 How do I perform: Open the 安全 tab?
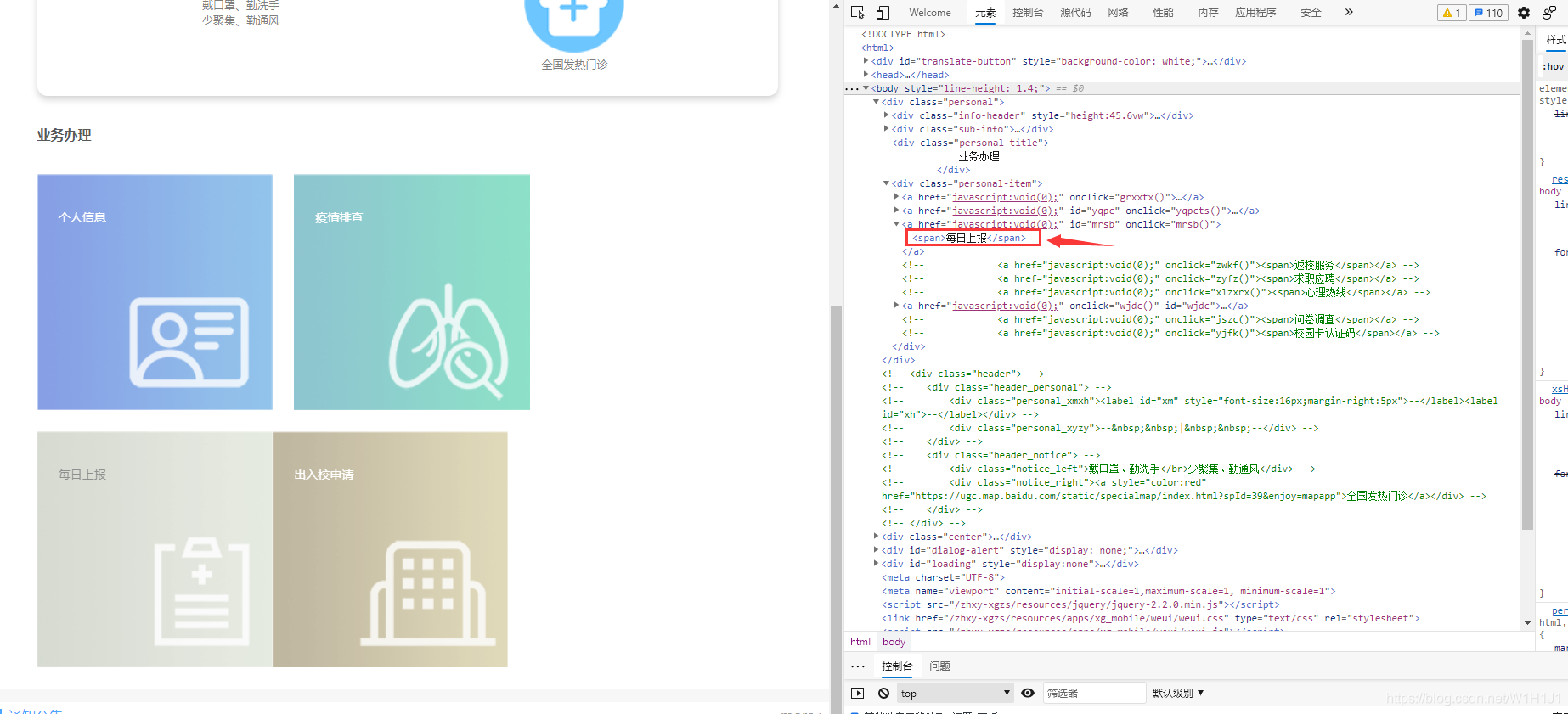pos(1311,13)
